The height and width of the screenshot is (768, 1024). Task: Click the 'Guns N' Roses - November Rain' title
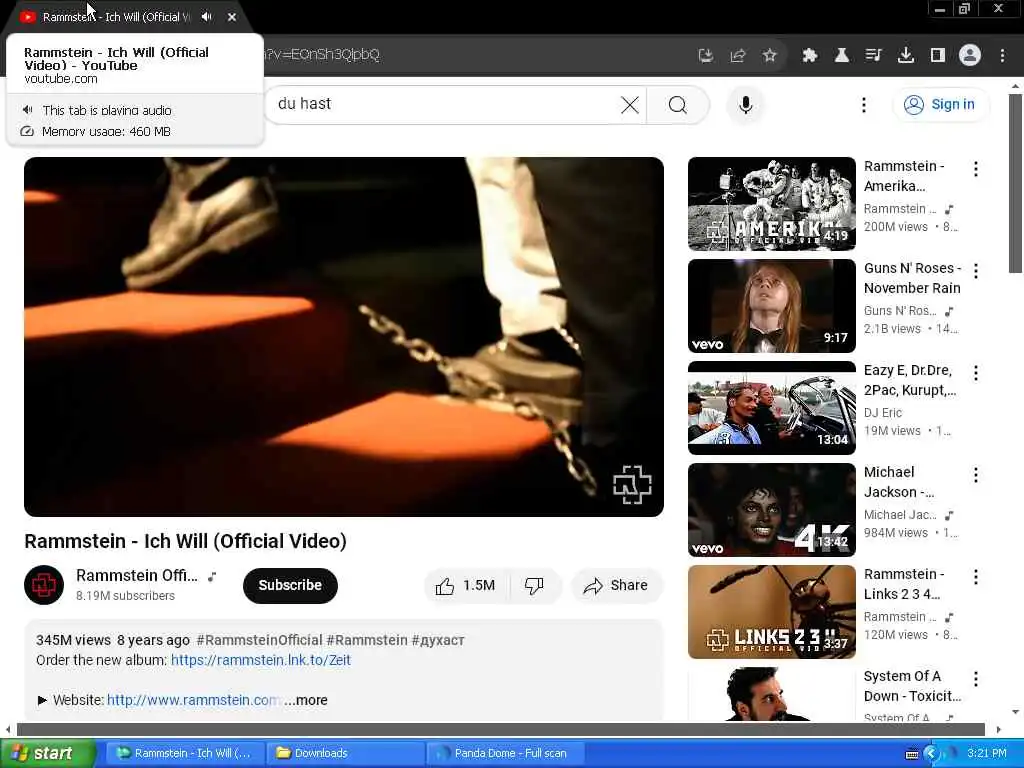[x=912, y=278]
